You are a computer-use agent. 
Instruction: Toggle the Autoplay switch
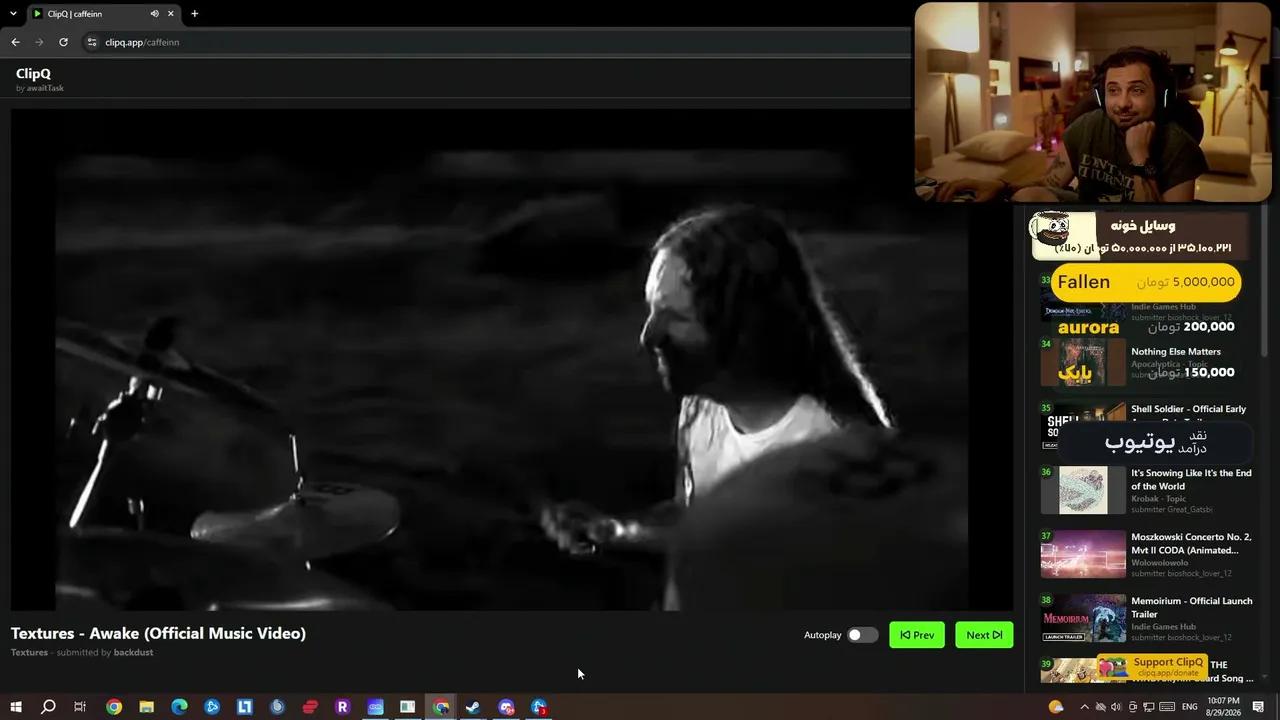[x=862, y=635]
